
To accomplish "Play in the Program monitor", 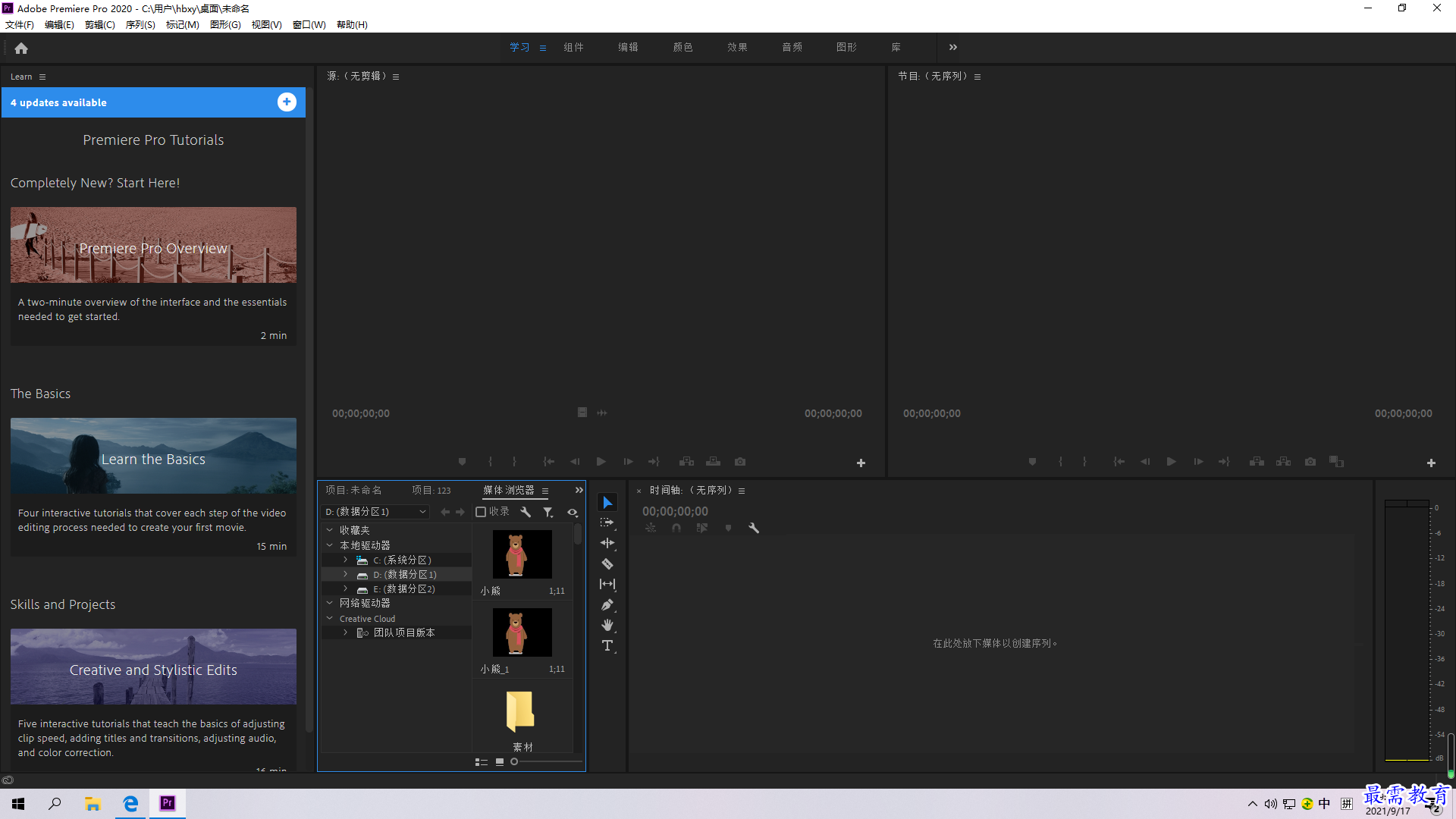I will 1172,461.
